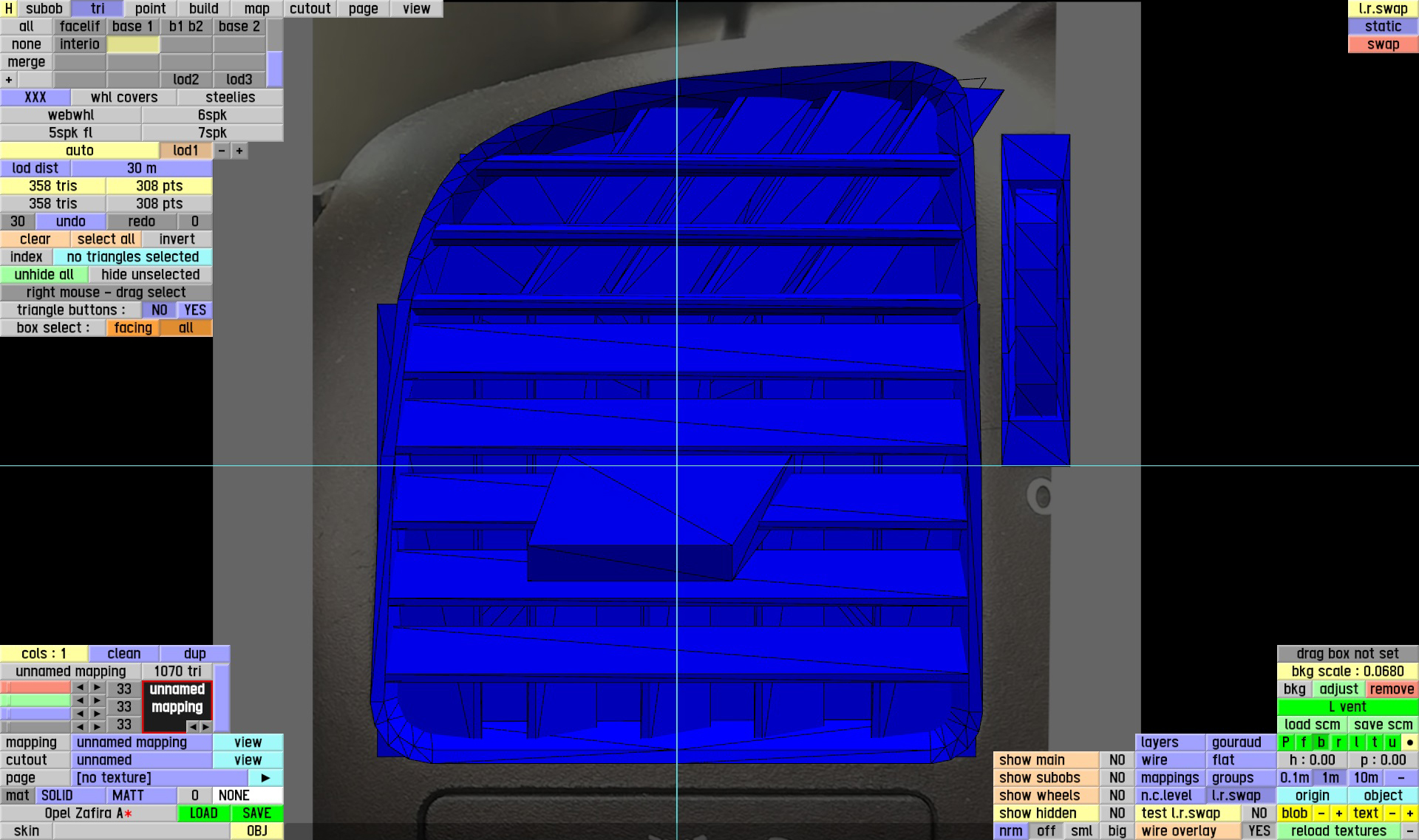
Task: Click the black dot view button
Action: [x=1409, y=742]
